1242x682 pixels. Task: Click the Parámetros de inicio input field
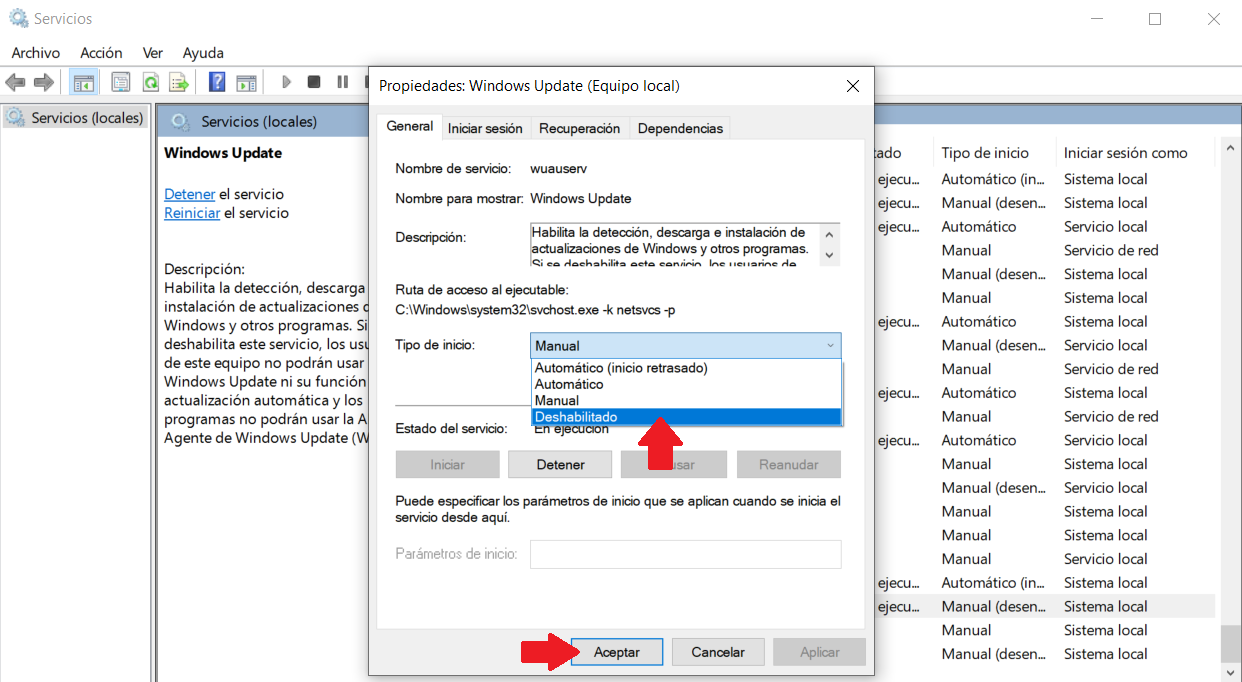coord(685,554)
